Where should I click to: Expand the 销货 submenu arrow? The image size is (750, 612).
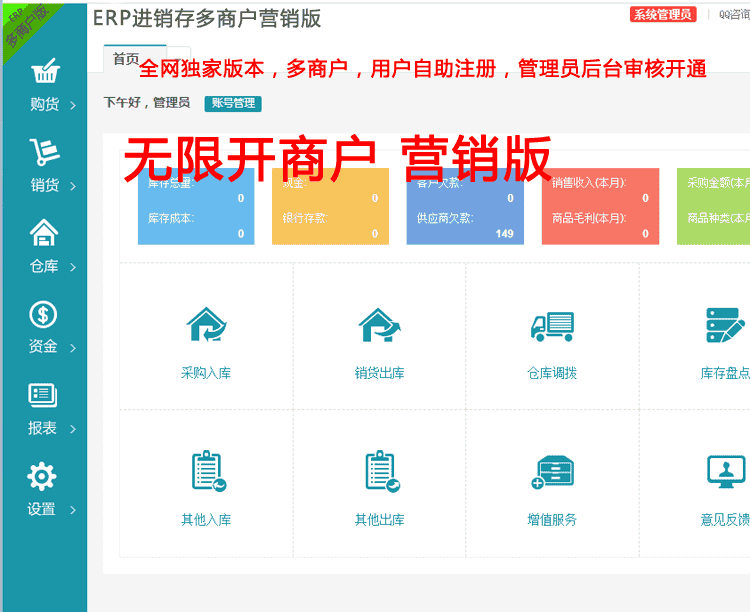pos(73,186)
